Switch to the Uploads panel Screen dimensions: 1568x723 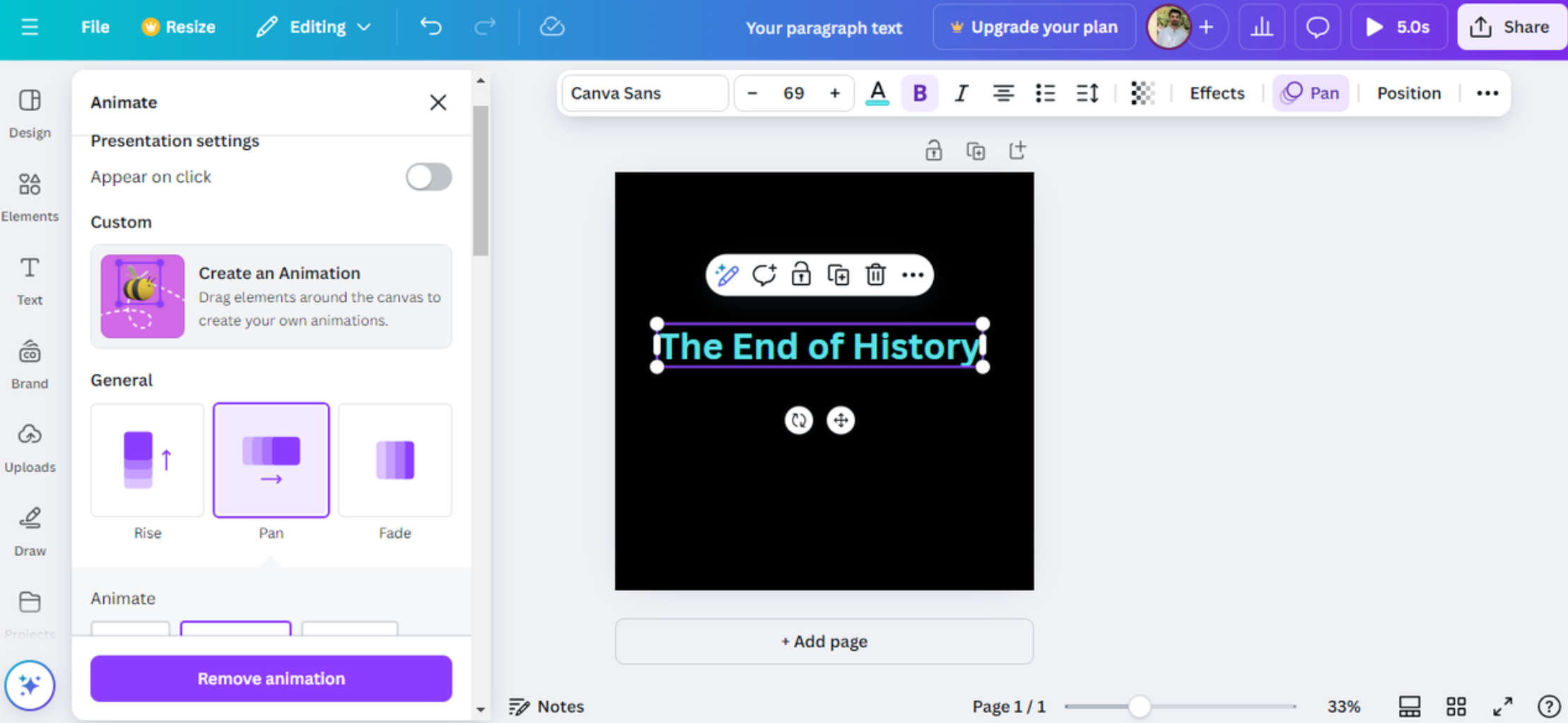(29, 445)
